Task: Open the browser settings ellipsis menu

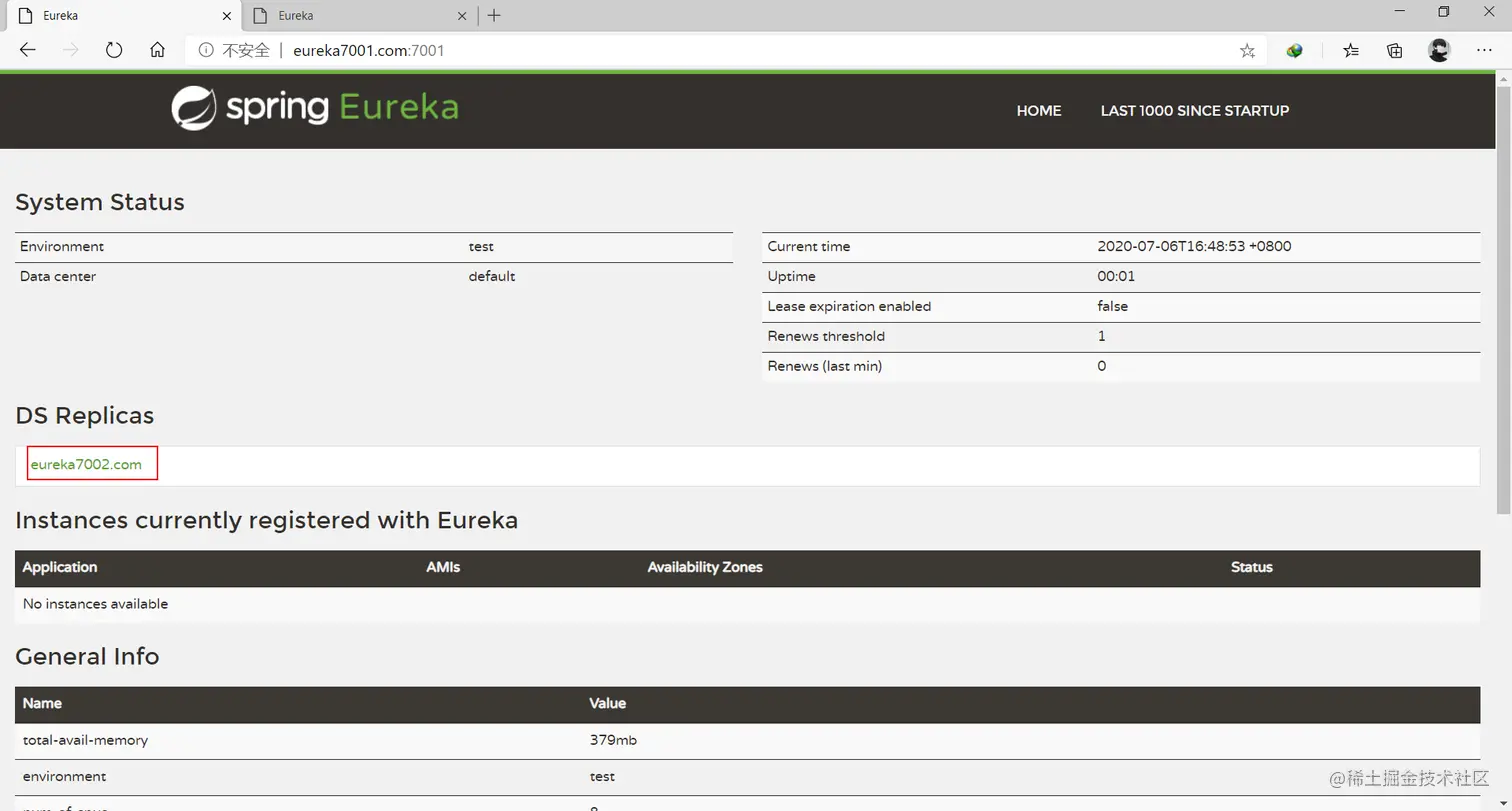Action: (x=1485, y=50)
